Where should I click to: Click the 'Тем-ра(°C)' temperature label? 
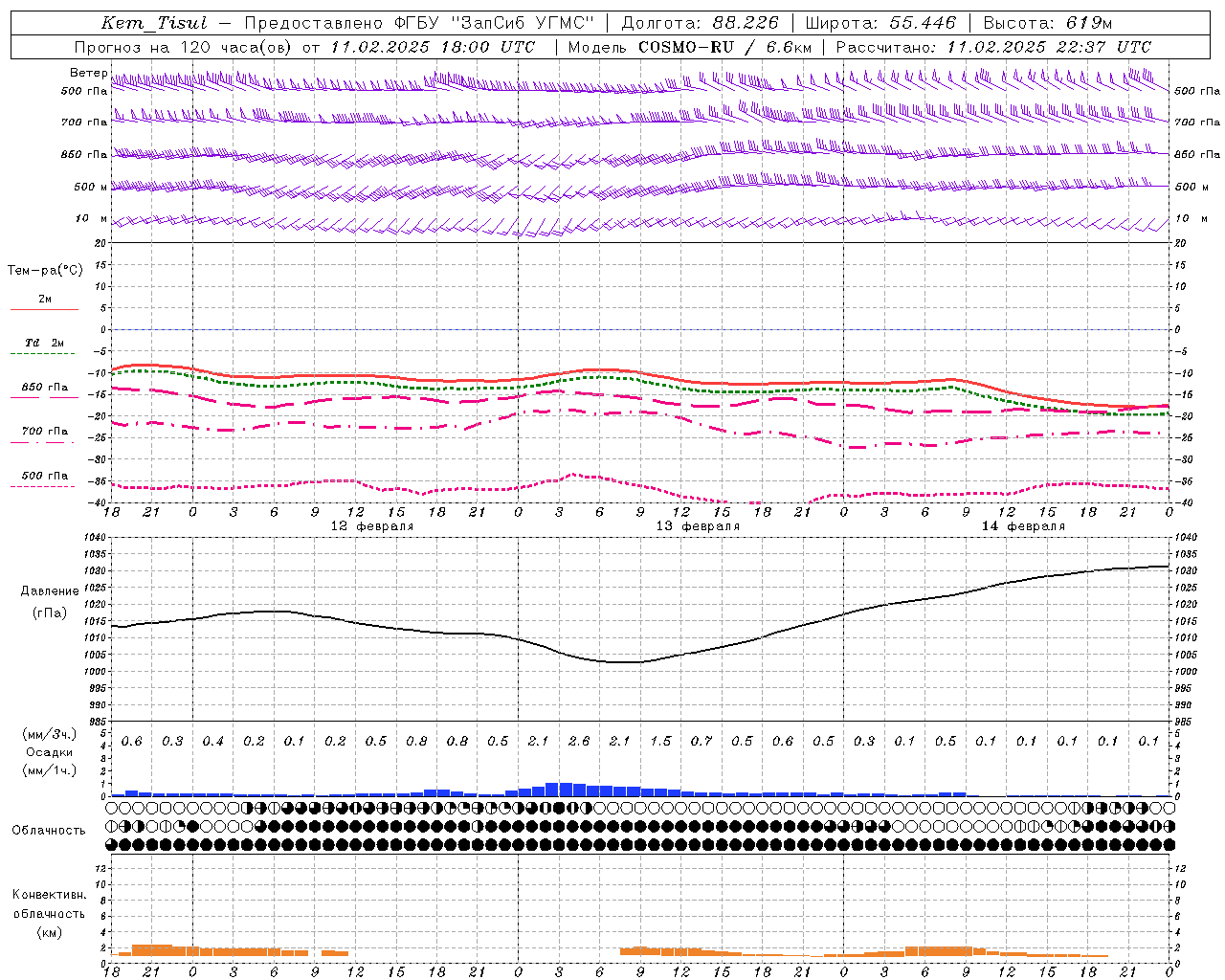(x=45, y=271)
